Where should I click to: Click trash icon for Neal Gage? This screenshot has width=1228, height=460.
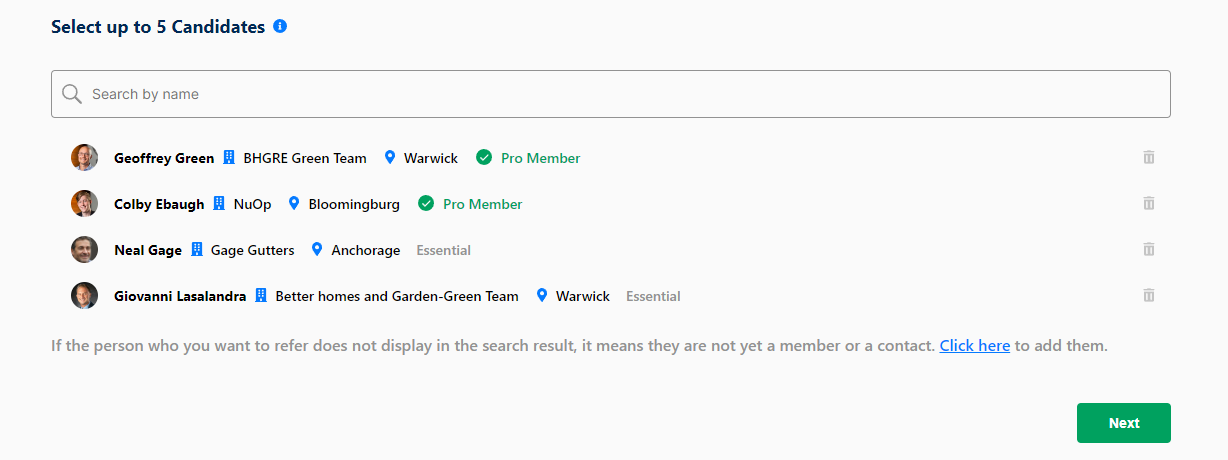click(x=1149, y=249)
